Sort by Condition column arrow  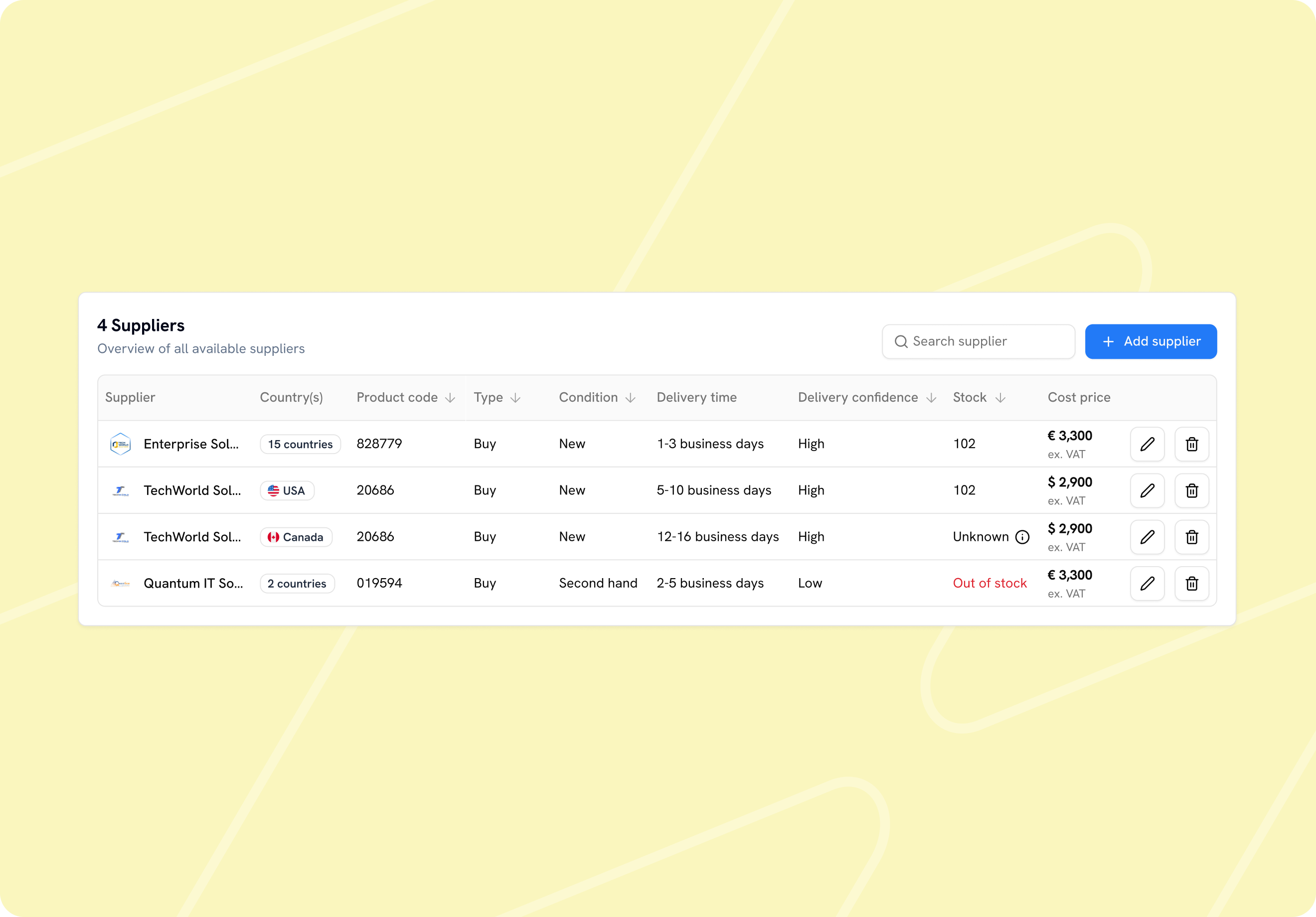631,398
